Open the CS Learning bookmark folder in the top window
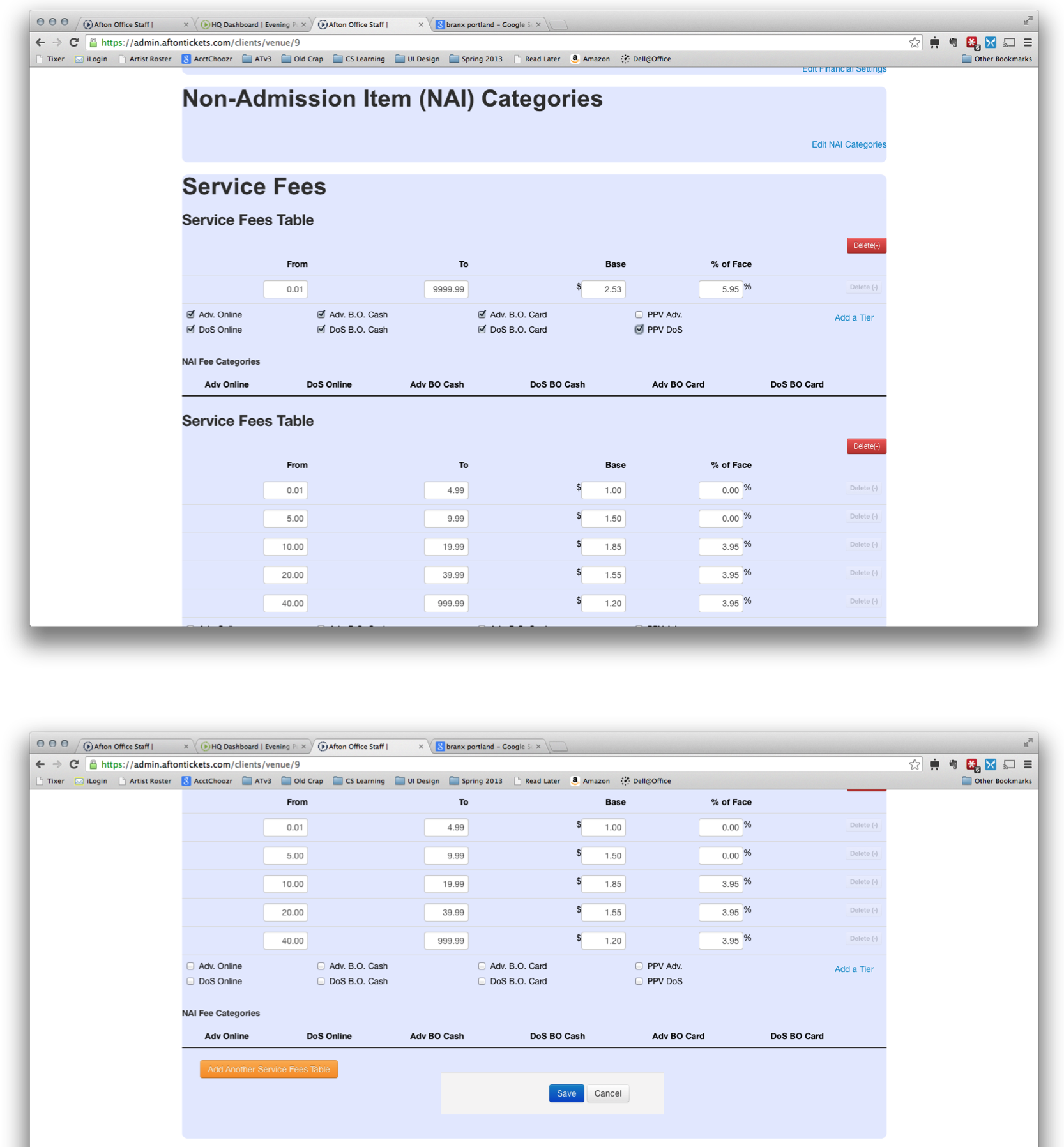 (x=359, y=59)
